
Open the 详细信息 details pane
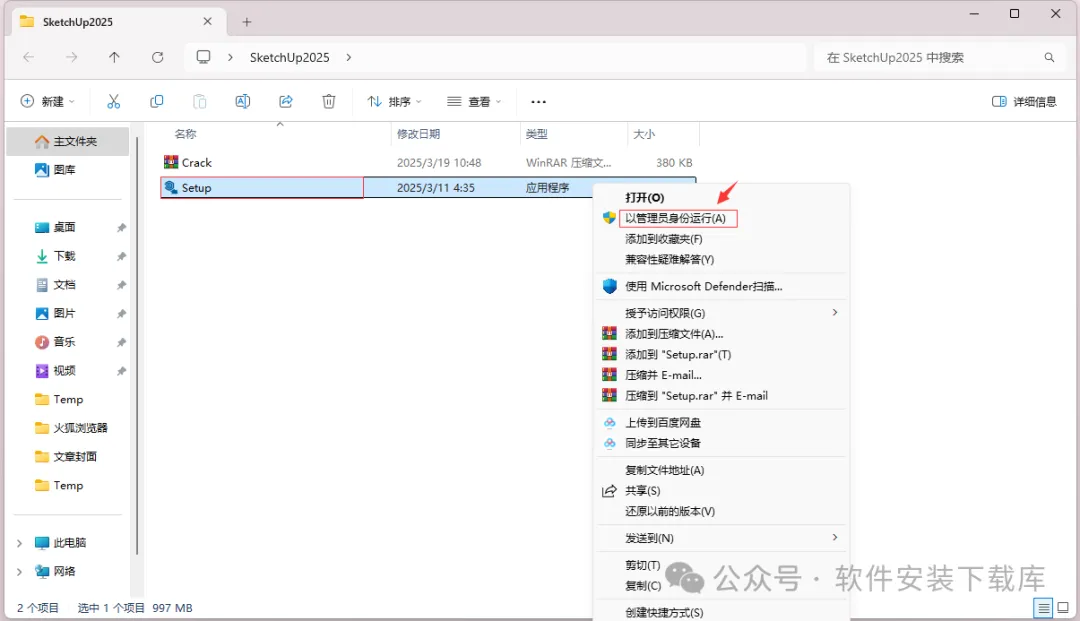(1024, 101)
